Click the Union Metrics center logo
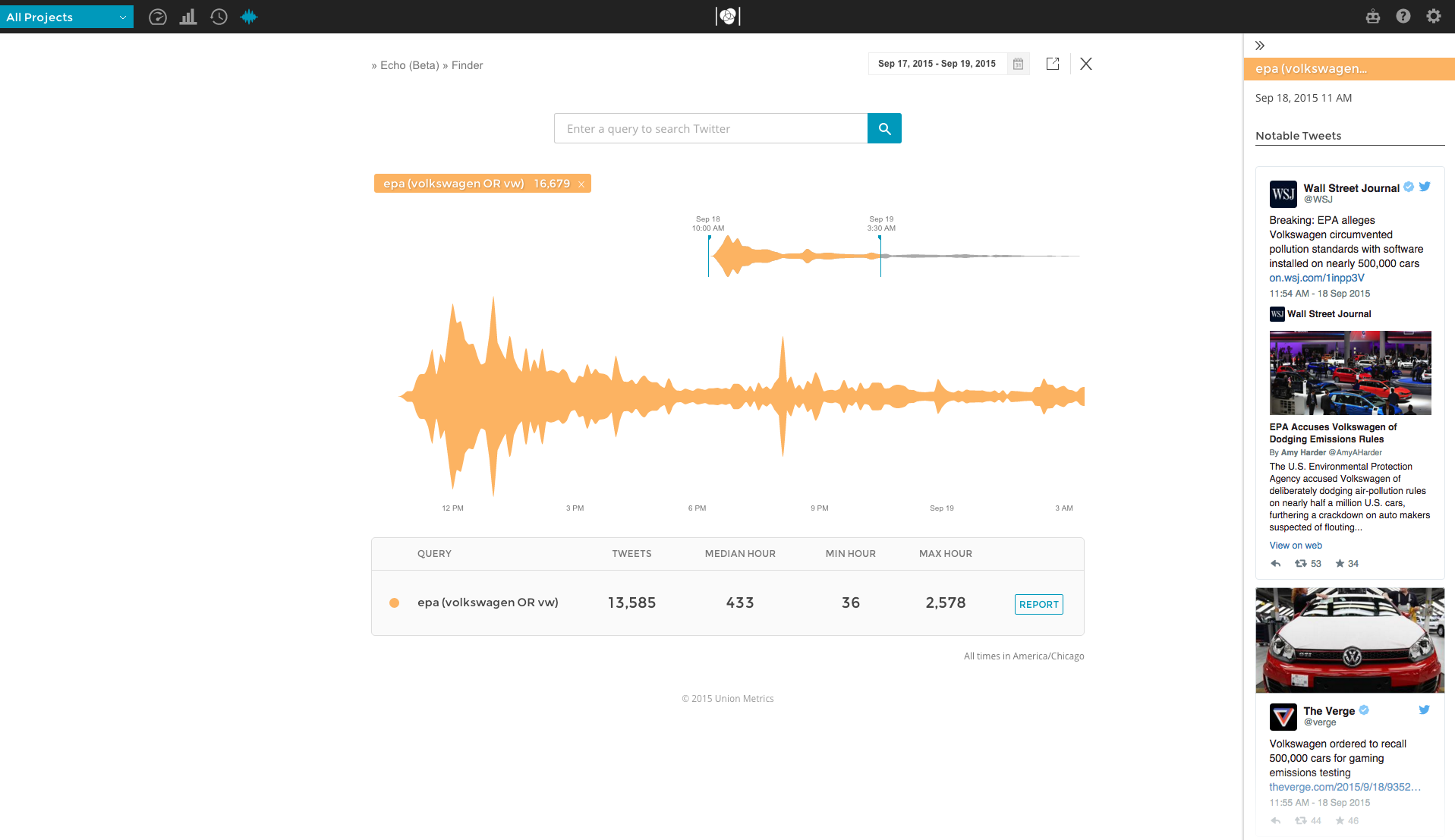This screenshot has height=840, width=1455. click(x=728, y=16)
